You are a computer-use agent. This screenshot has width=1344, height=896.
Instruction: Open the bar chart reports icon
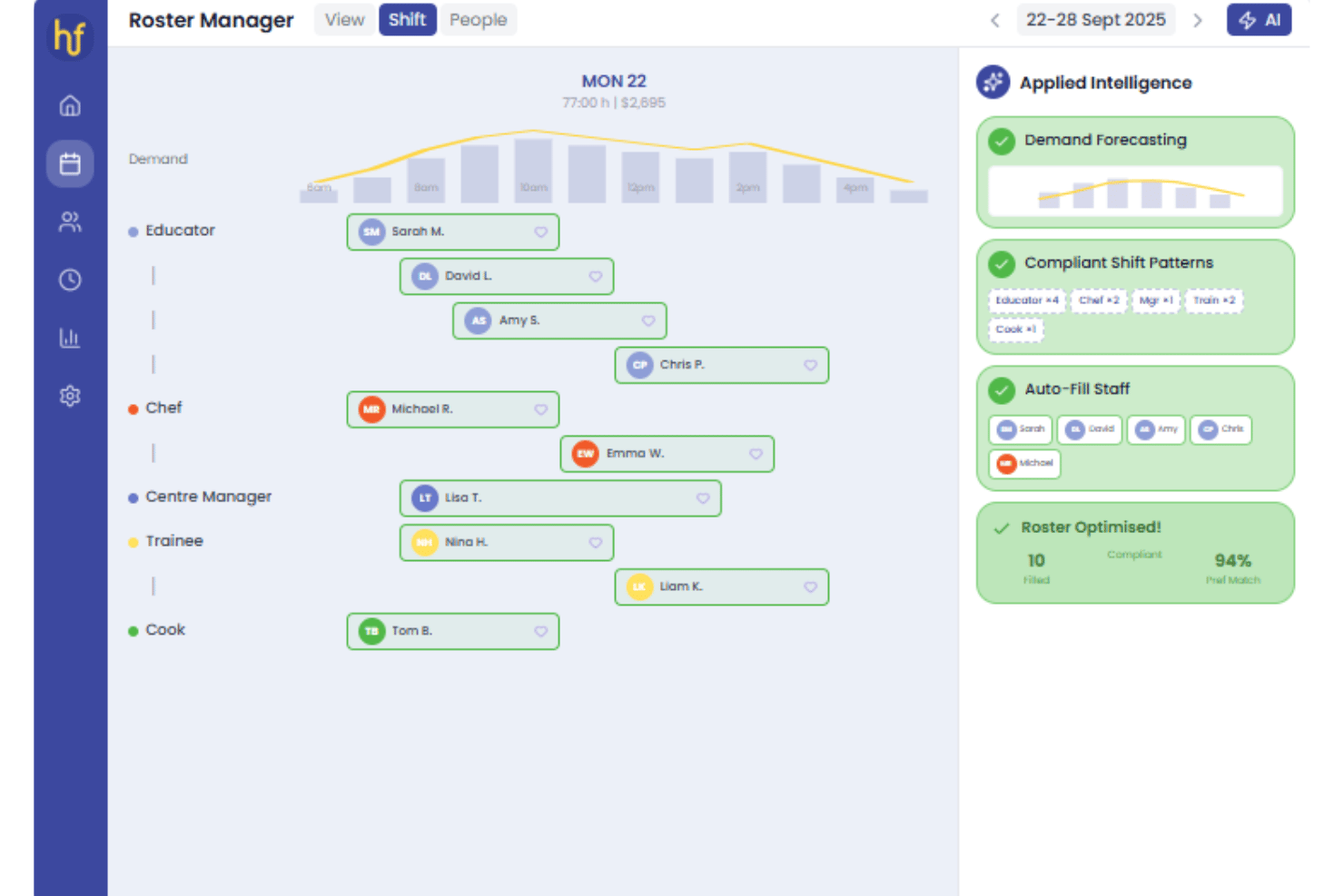coord(70,338)
